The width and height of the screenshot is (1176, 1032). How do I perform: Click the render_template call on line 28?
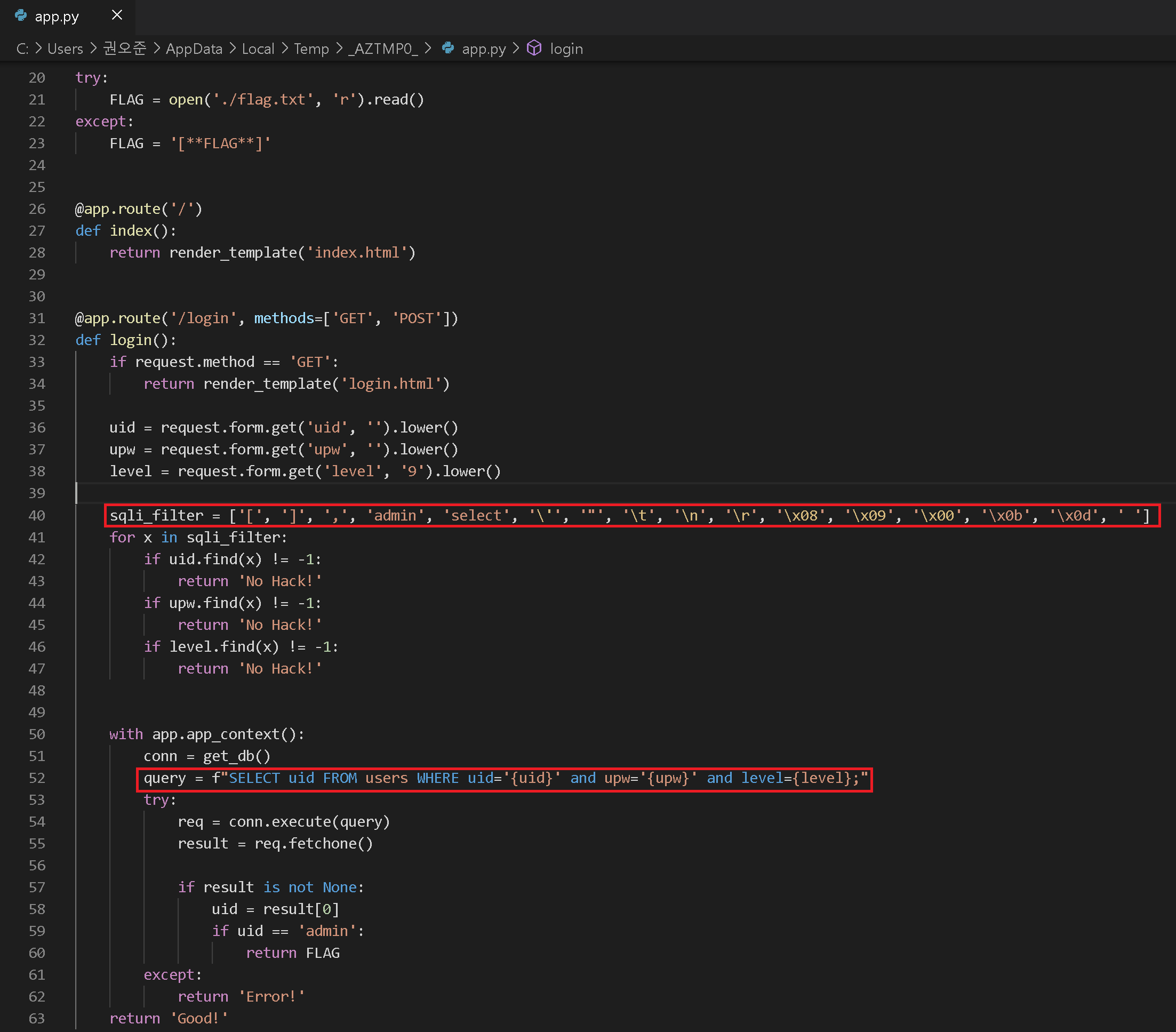click(x=233, y=253)
